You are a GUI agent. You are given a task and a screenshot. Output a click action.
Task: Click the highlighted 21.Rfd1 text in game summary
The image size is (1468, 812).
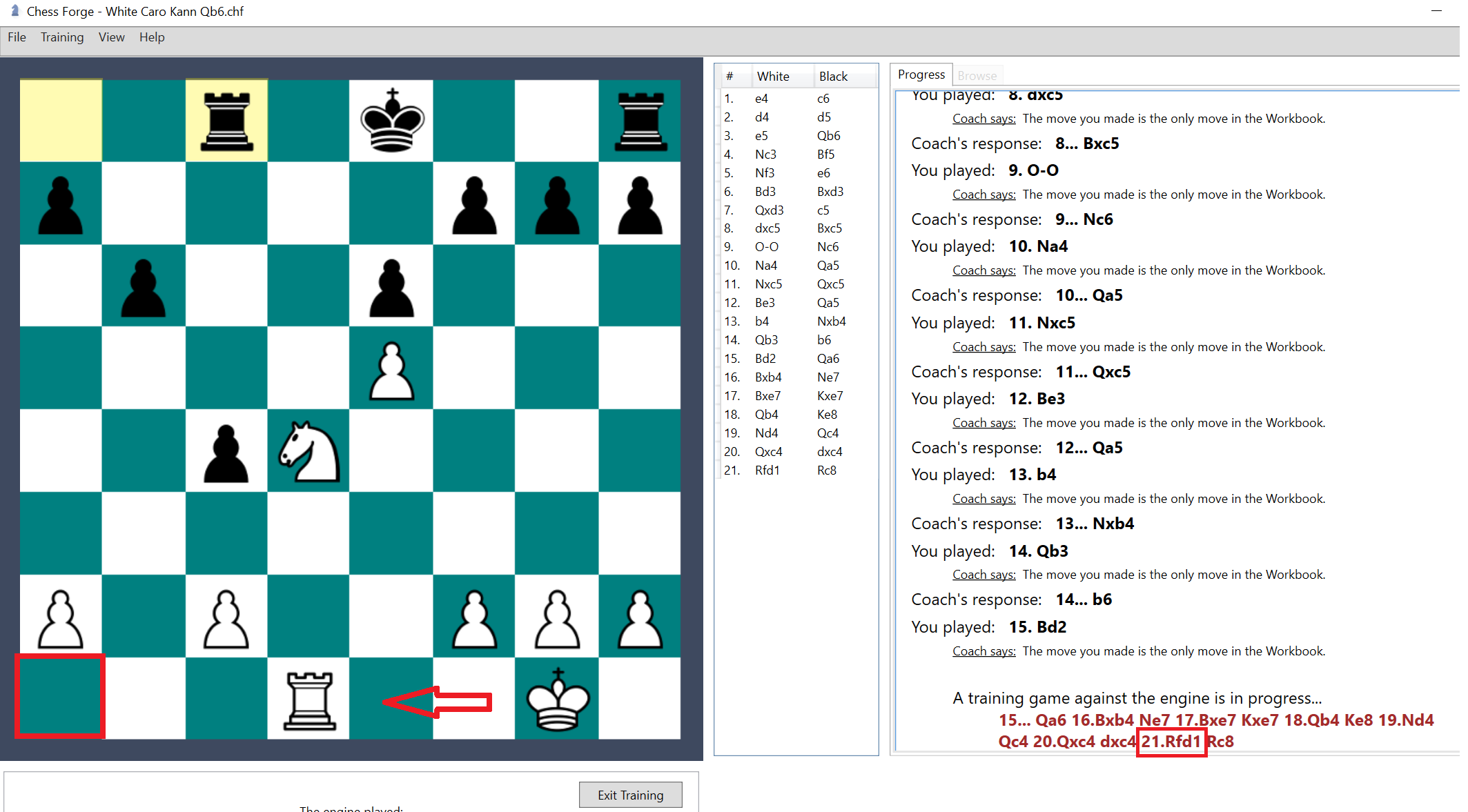(x=1171, y=742)
